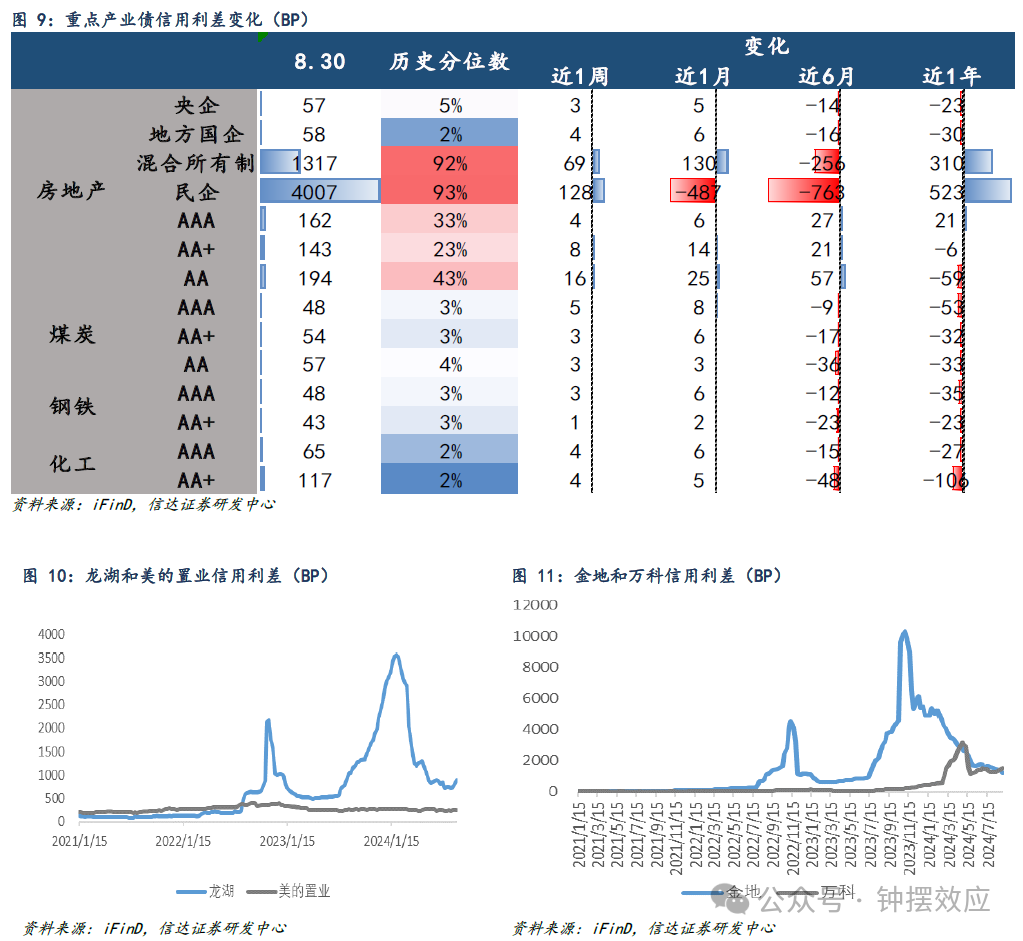Click the 2021/1/15 x-axis label in Figure 10
The image size is (1023, 941).
80,841
